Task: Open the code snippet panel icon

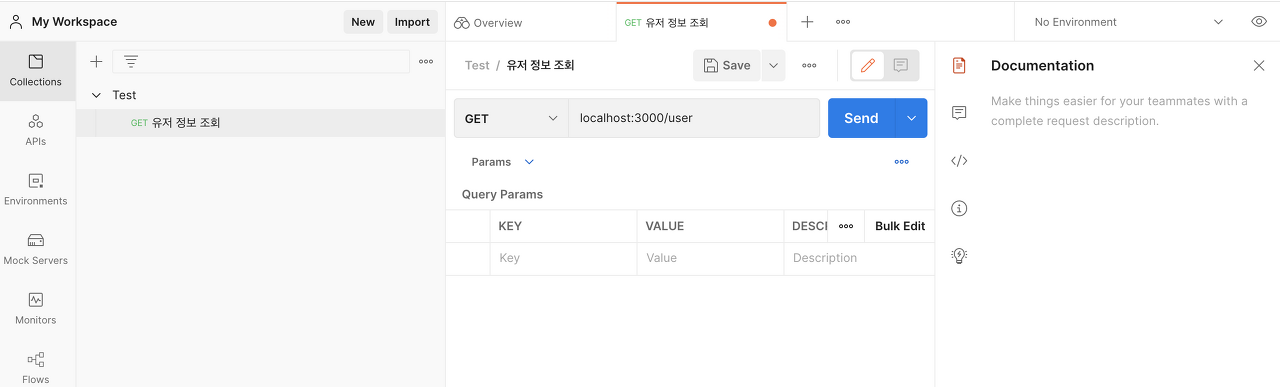Action: 959,161
